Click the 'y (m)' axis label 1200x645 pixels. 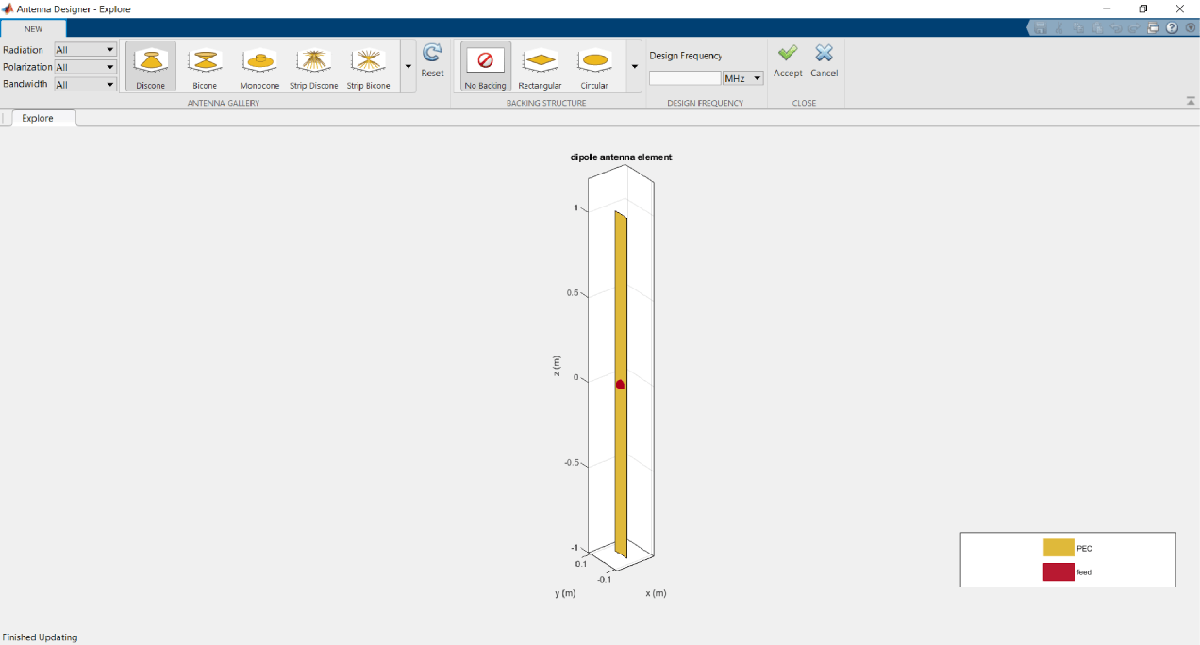[x=565, y=593]
